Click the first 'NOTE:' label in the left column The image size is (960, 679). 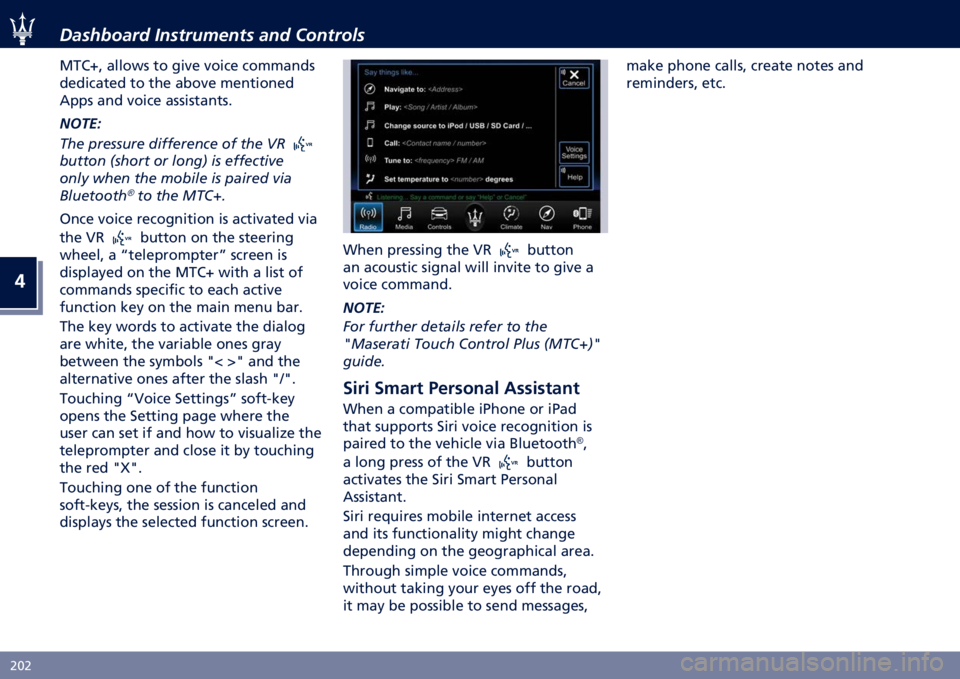(80, 124)
